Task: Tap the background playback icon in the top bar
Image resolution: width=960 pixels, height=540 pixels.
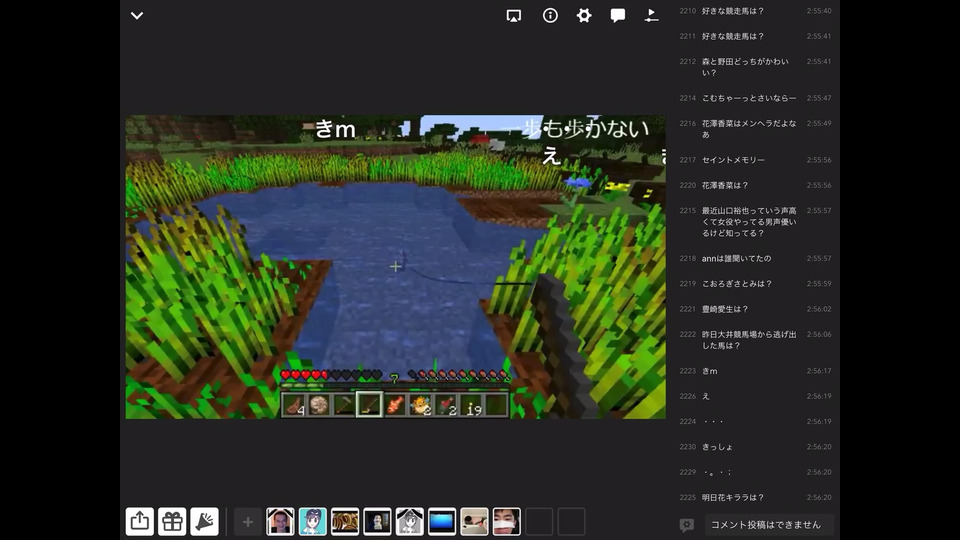Action: (651, 15)
